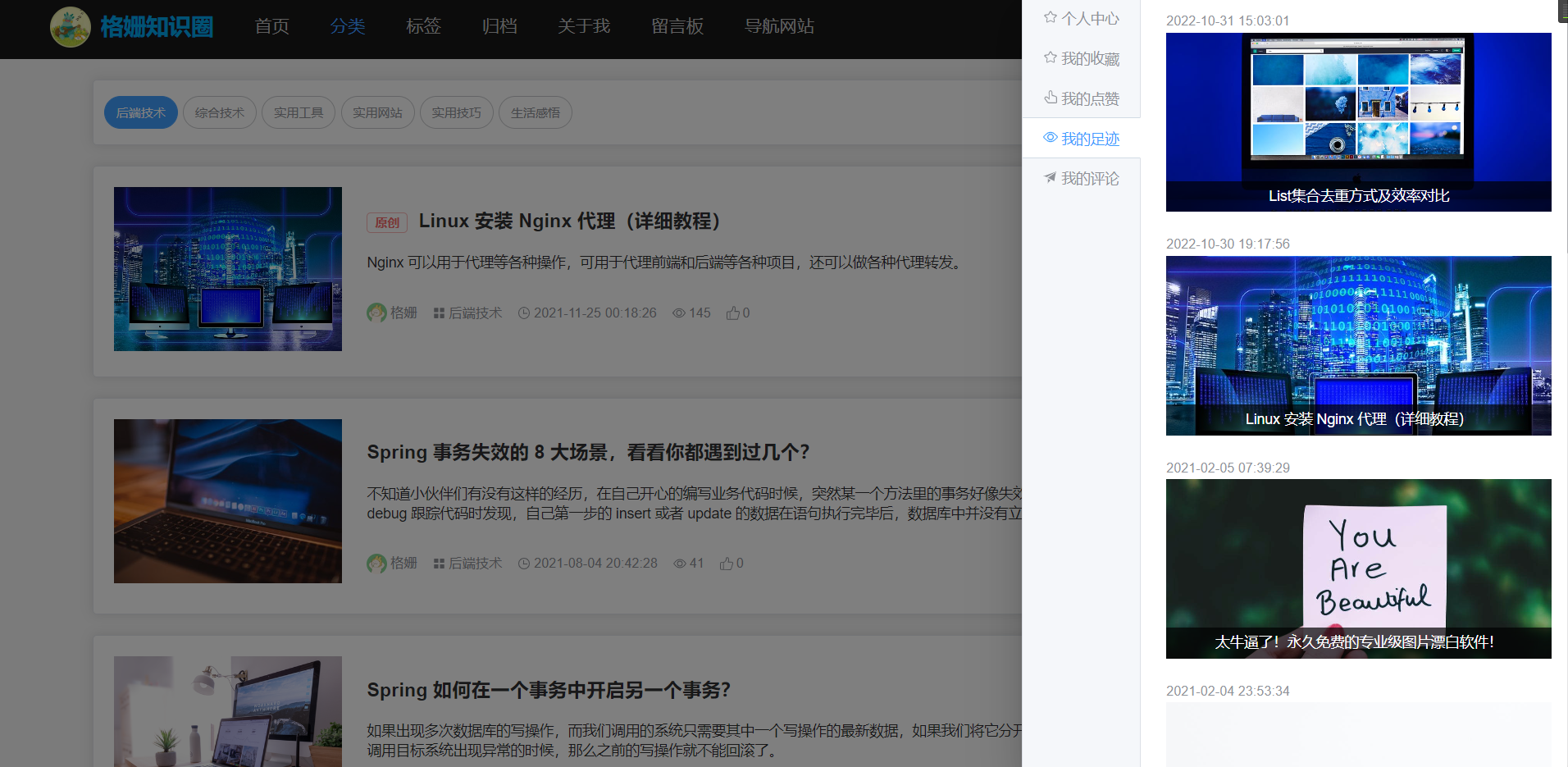Image resolution: width=1568 pixels, height=767 pixels.
Task: Select the 综合技术 category filter
Action: click(220, 112)
